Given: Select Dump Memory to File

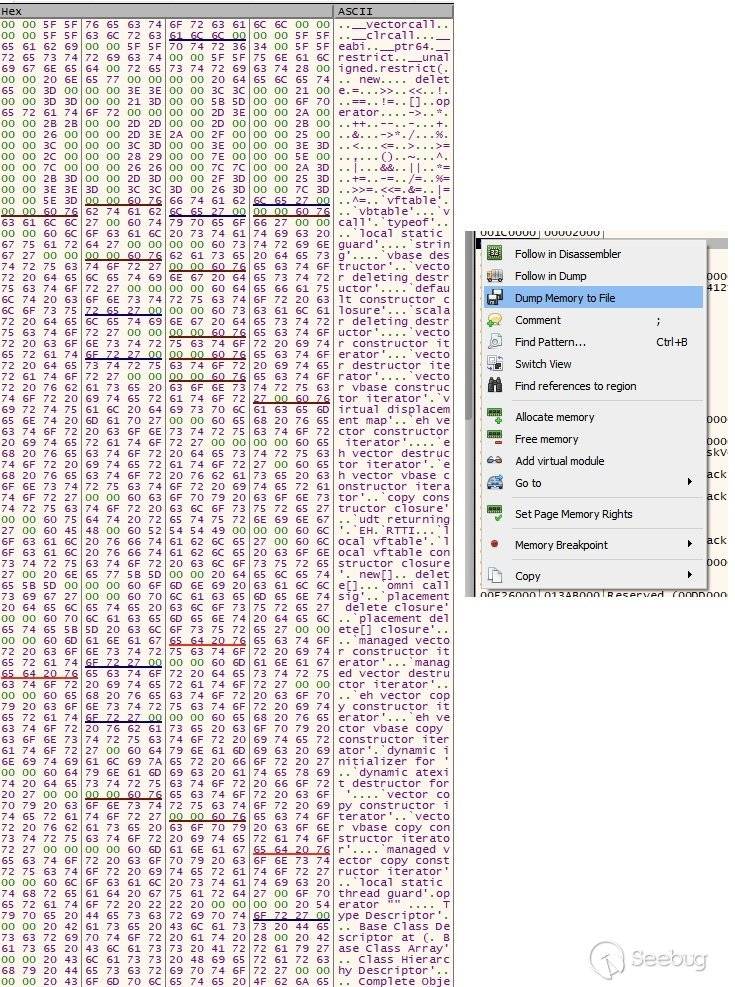Looking at the screenshot, I should pyautogui.click(x=593, y=298).
